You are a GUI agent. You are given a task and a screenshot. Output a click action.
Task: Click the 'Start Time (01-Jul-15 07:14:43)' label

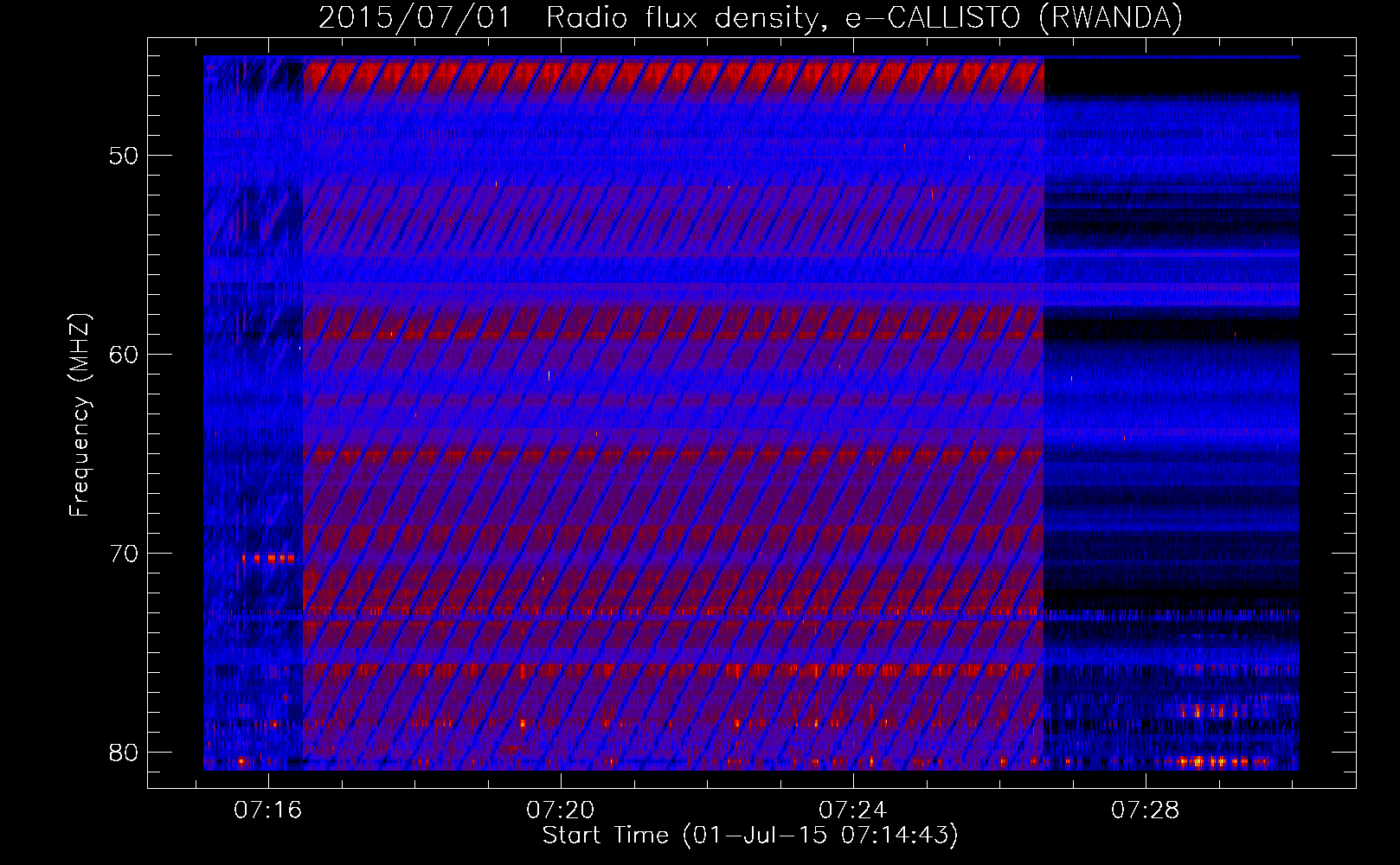click(x=750, y=836)
